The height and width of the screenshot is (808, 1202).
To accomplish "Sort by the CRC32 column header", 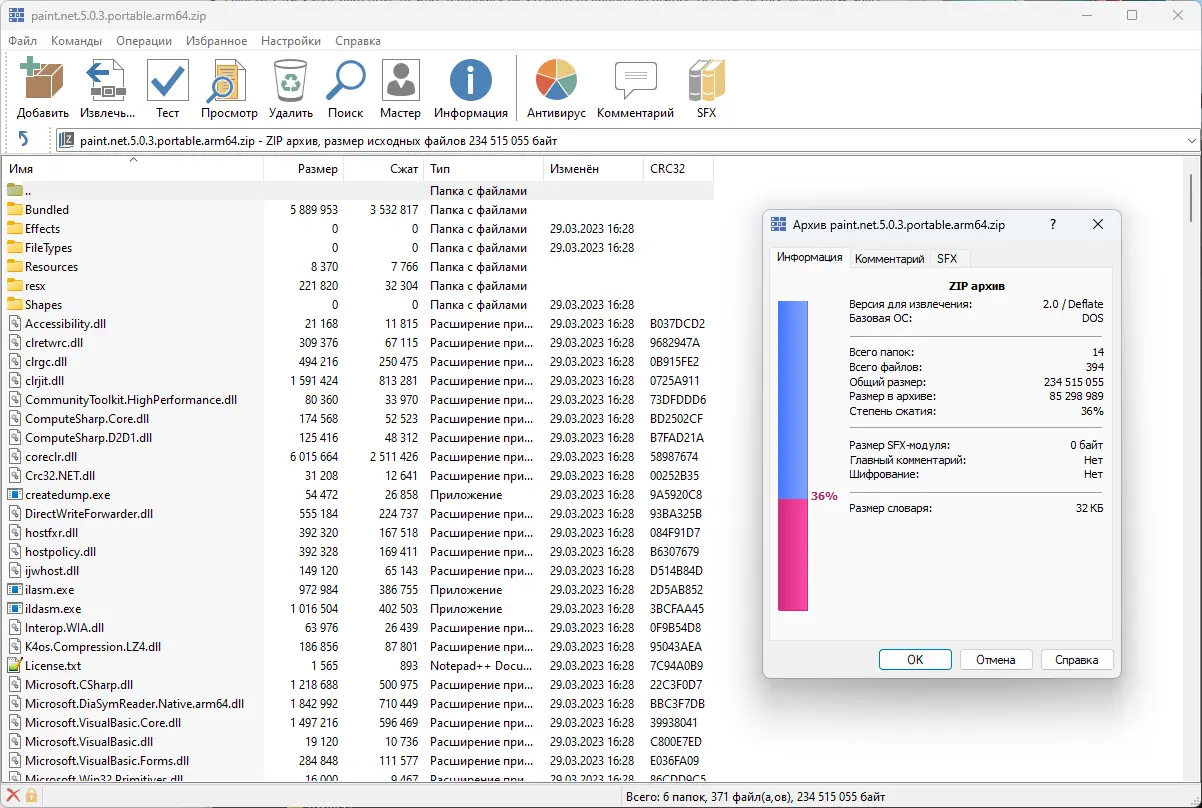I will point(678,169).
